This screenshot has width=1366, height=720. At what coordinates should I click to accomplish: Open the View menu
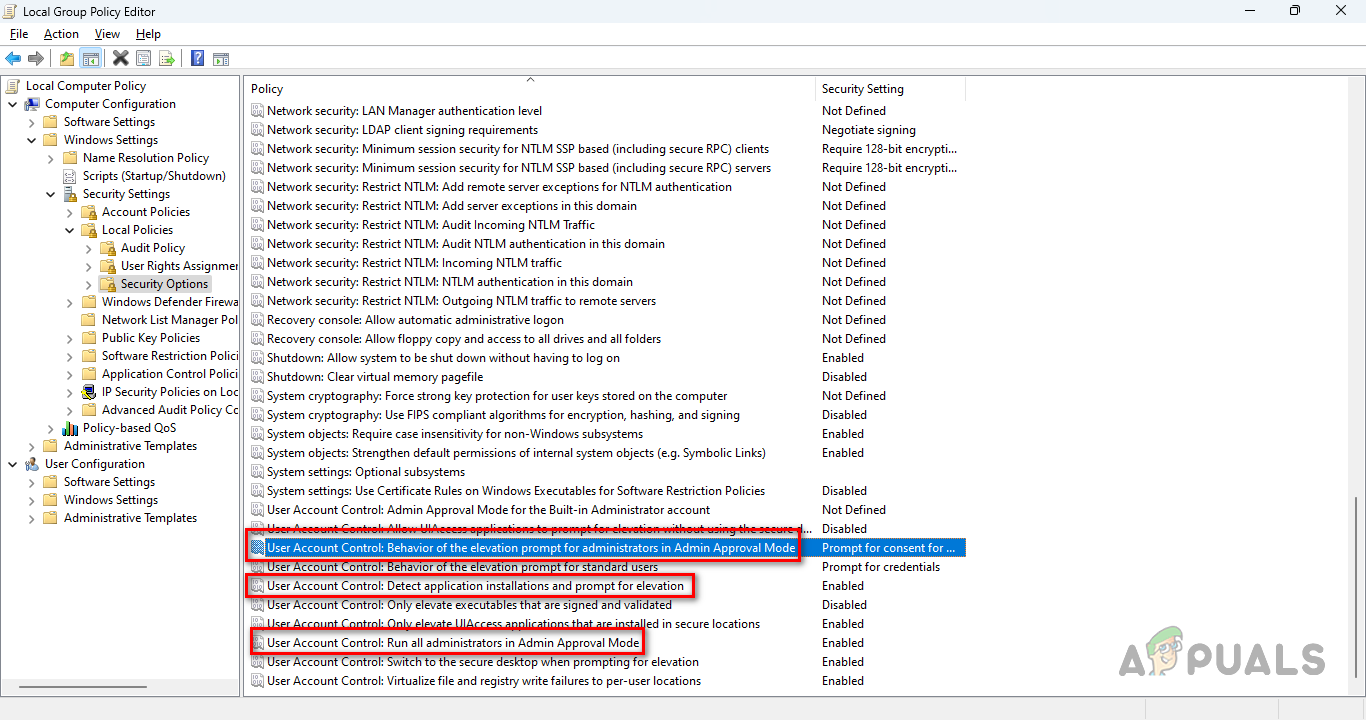tap(107, 33)
